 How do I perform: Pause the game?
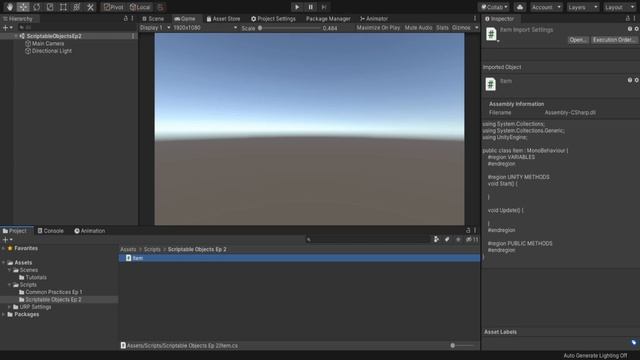[311, 7]
